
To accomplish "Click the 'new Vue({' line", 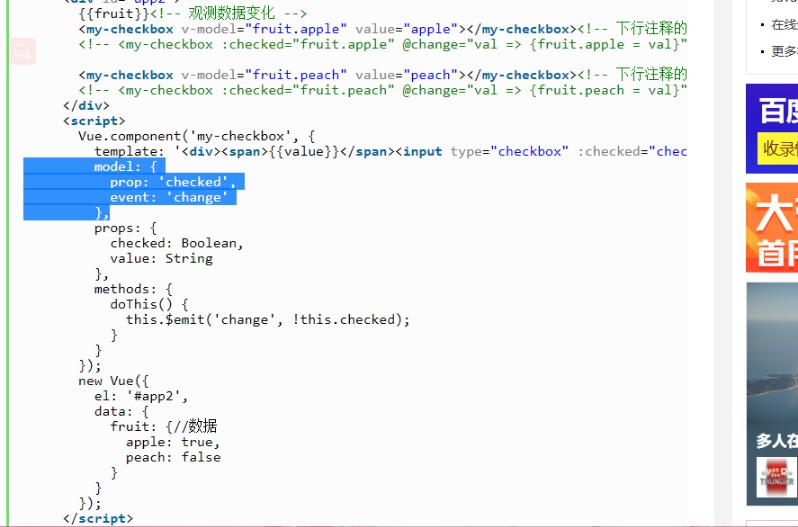I will point(113,380).
